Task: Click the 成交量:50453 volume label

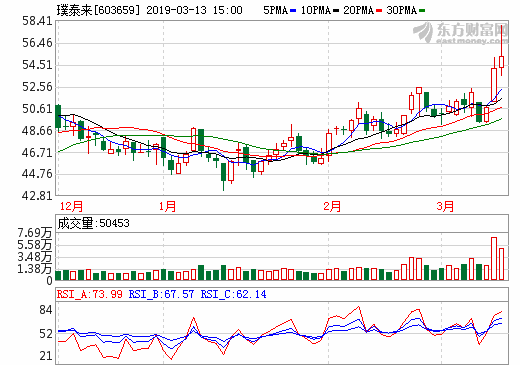Action: pyautogui.click(x=93, y=223)
